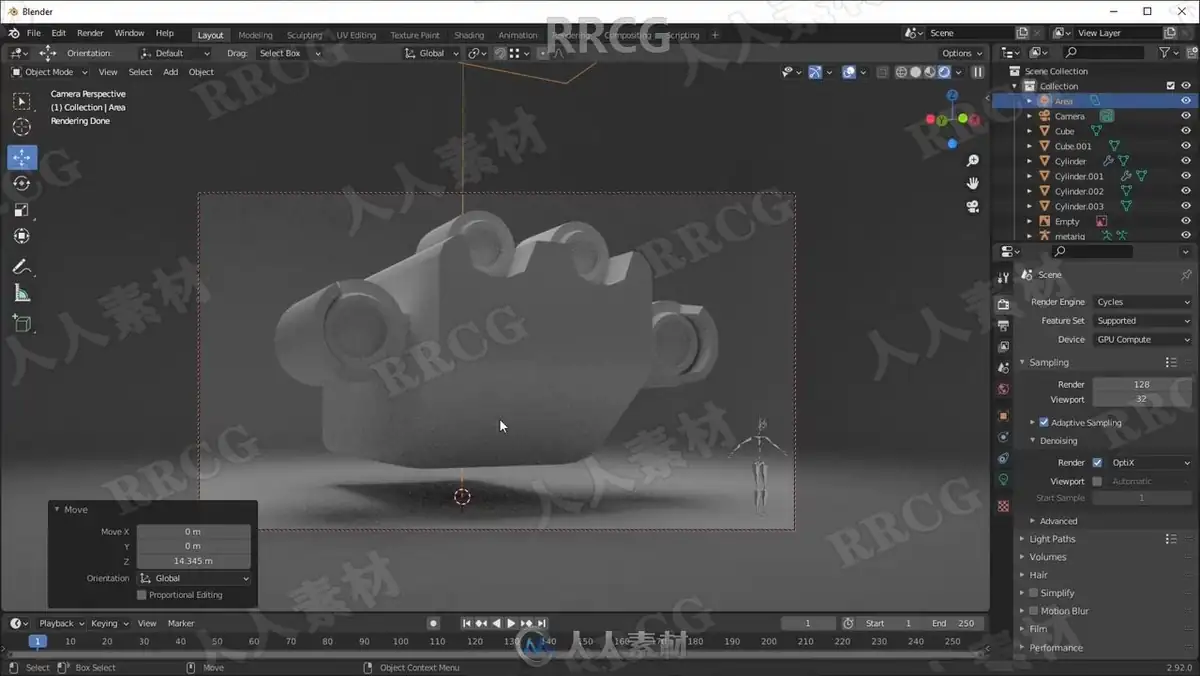This screenshot has height=676, width=1200.
Task: Open the Render Engine dropdown
Action: click(1142, 302)
